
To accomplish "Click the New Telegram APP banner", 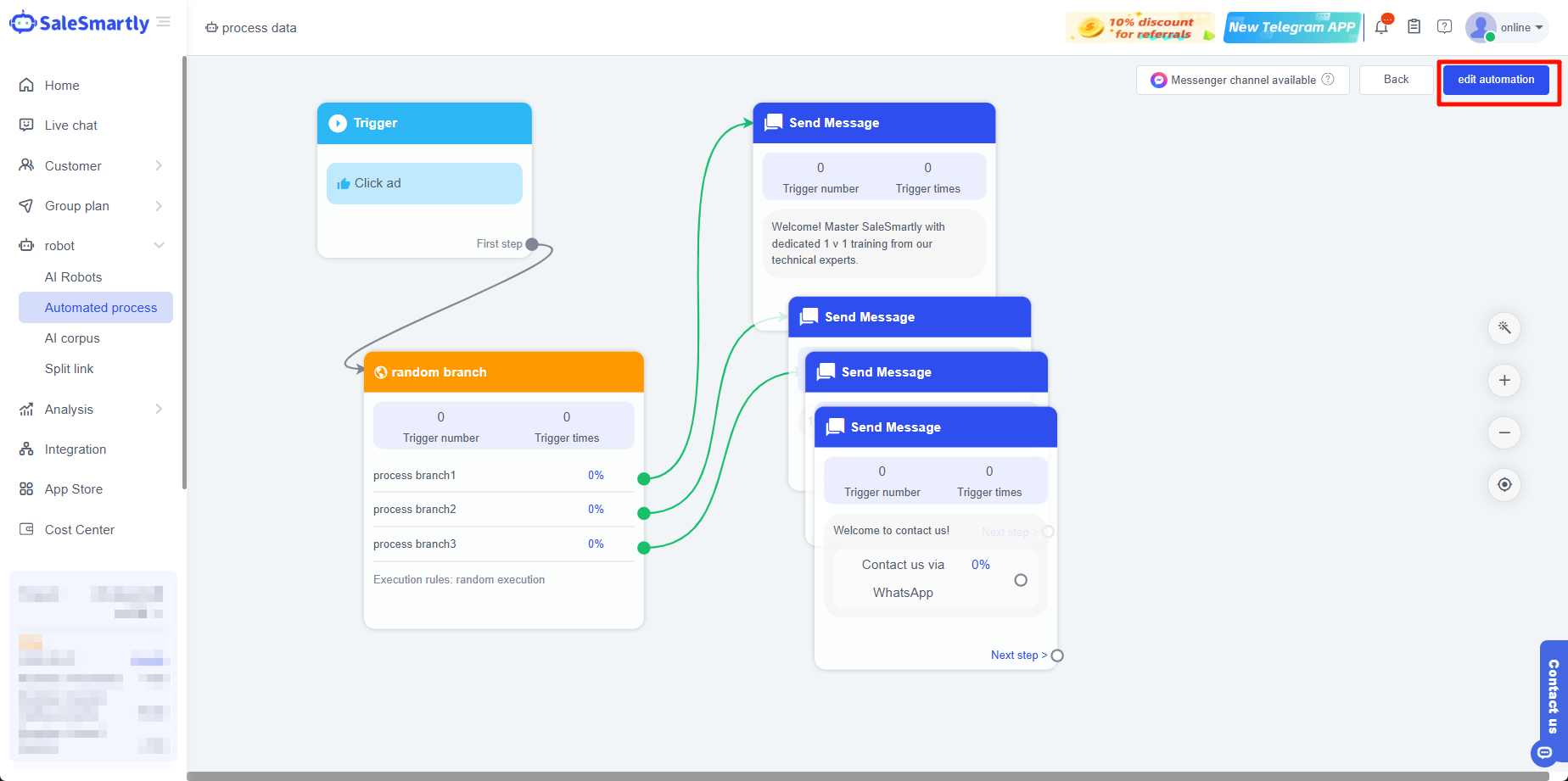I will pyautogui.click(x=1291, y=27).
